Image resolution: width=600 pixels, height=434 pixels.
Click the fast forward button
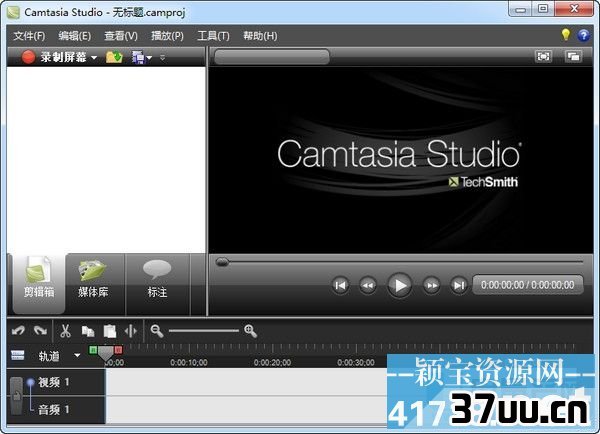tap(431, 286)
